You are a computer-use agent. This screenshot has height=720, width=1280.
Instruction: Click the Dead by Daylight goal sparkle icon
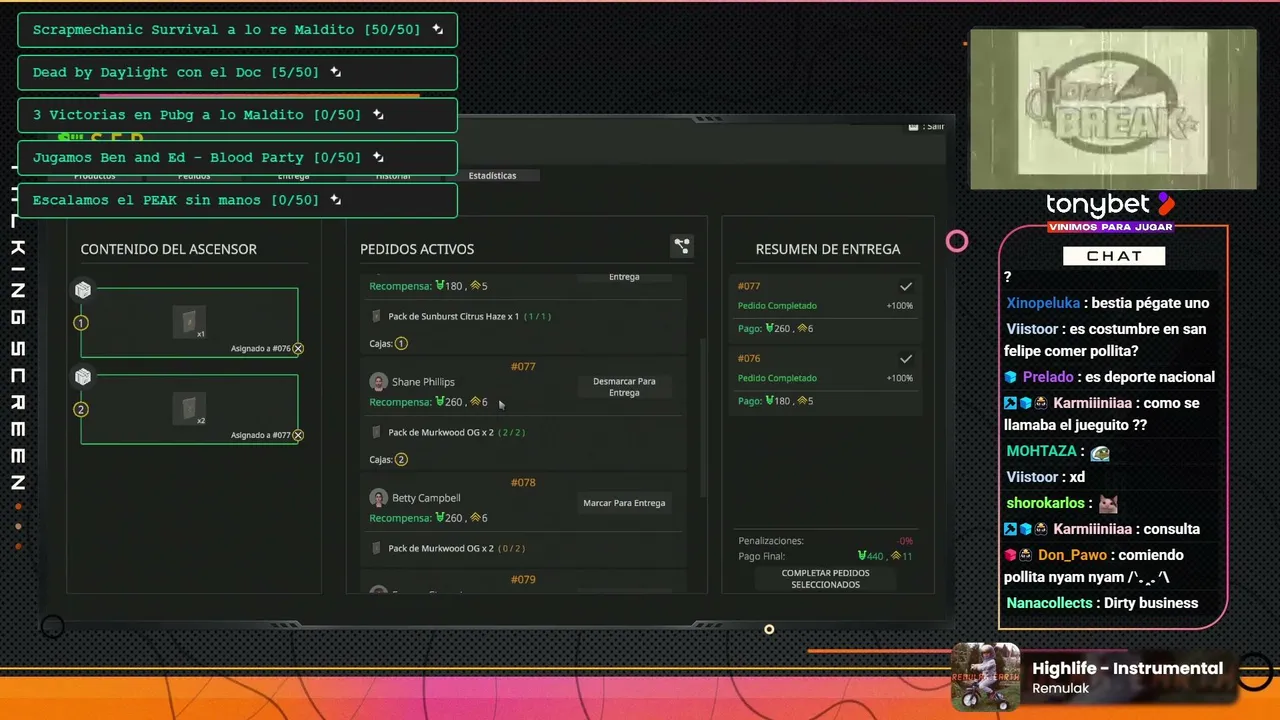pyautogui.click(x=336, y=72)
